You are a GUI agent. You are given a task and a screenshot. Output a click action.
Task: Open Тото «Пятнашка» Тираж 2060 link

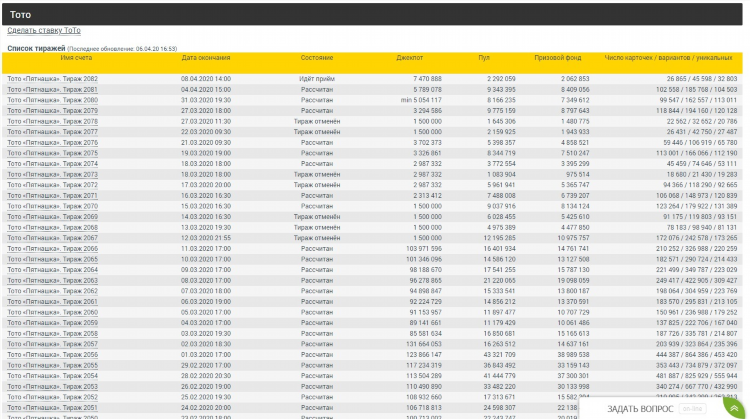coord(53,312)
